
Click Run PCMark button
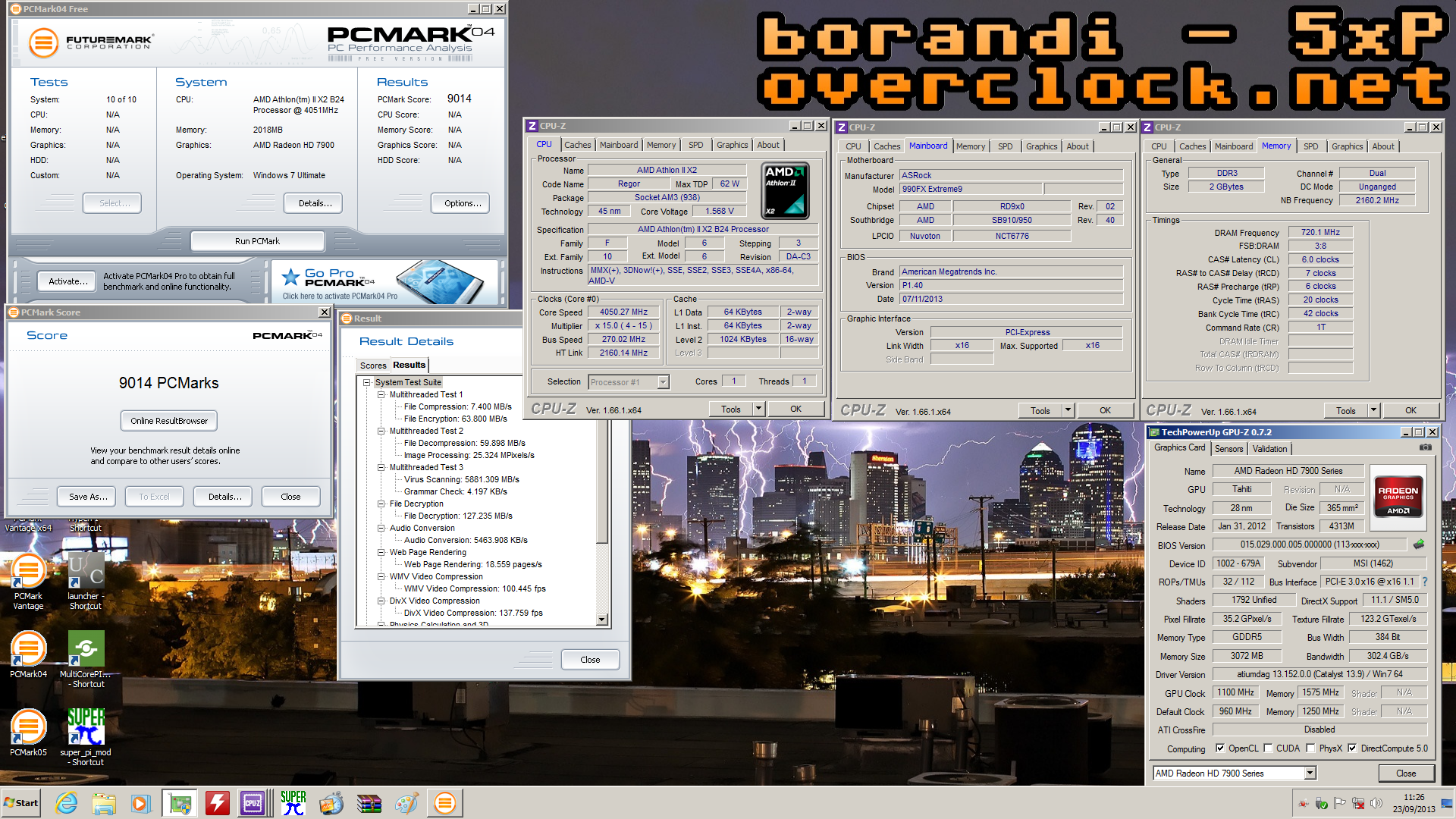pos(257,241)
